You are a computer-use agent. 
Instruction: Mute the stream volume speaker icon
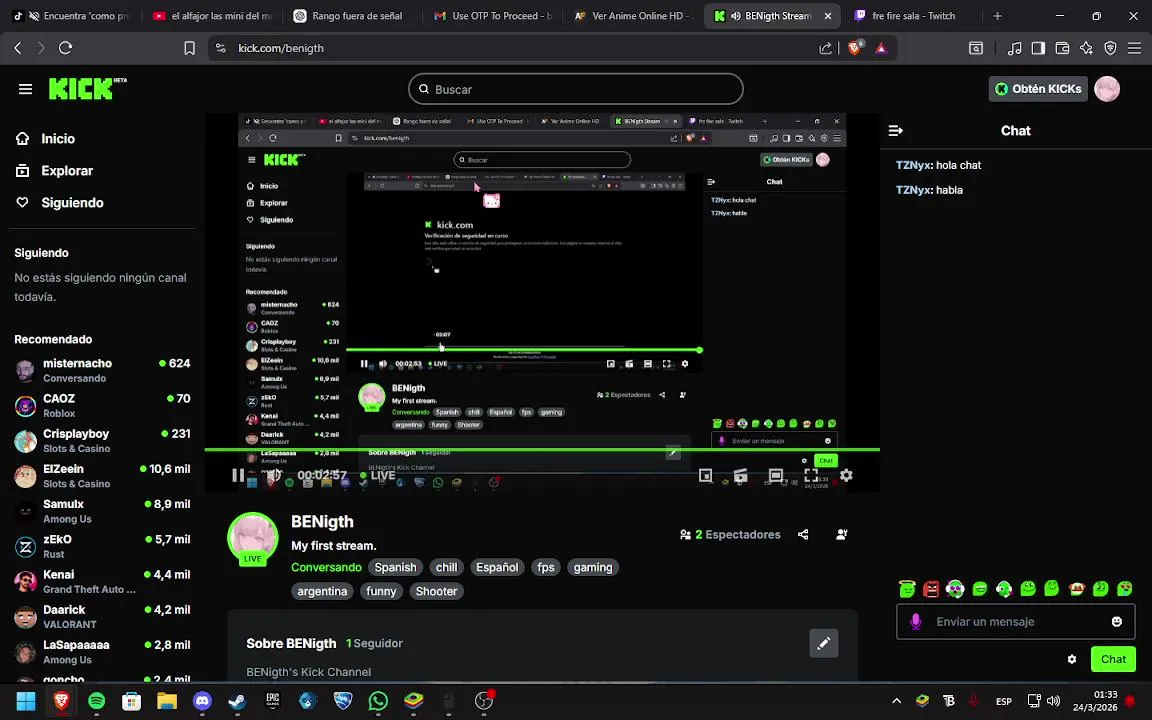[x=273, y=475]
